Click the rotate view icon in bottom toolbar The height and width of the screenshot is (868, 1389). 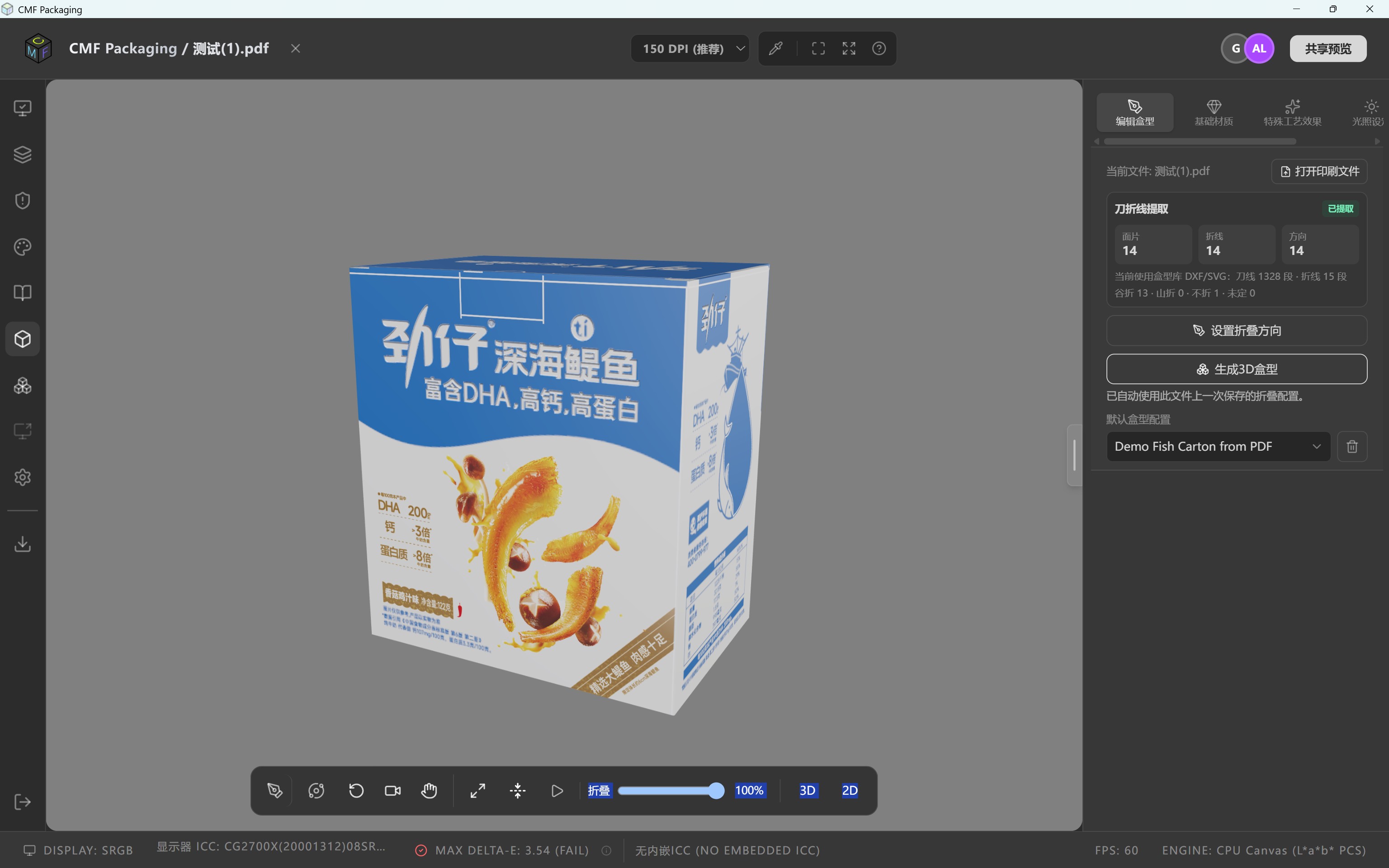pyautogui.click(x=316, y=791)
